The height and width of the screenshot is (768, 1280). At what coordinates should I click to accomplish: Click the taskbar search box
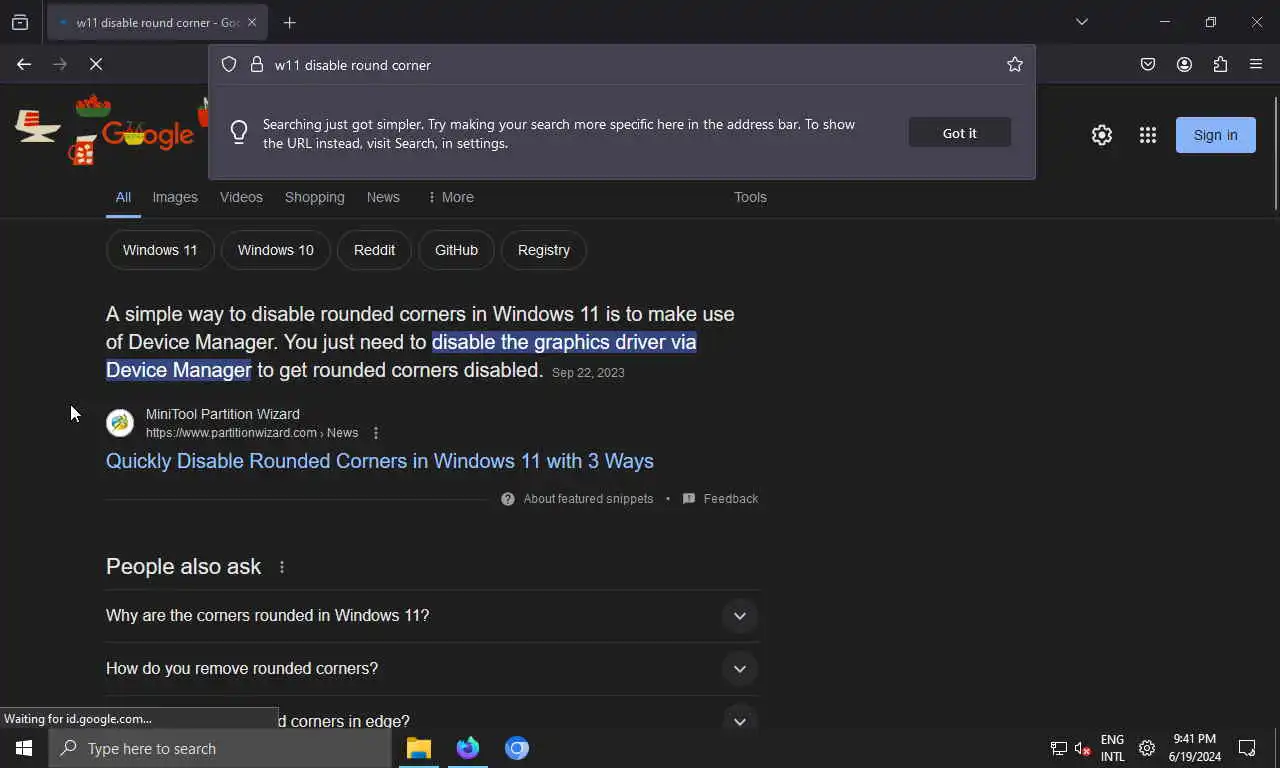(220, 748)
